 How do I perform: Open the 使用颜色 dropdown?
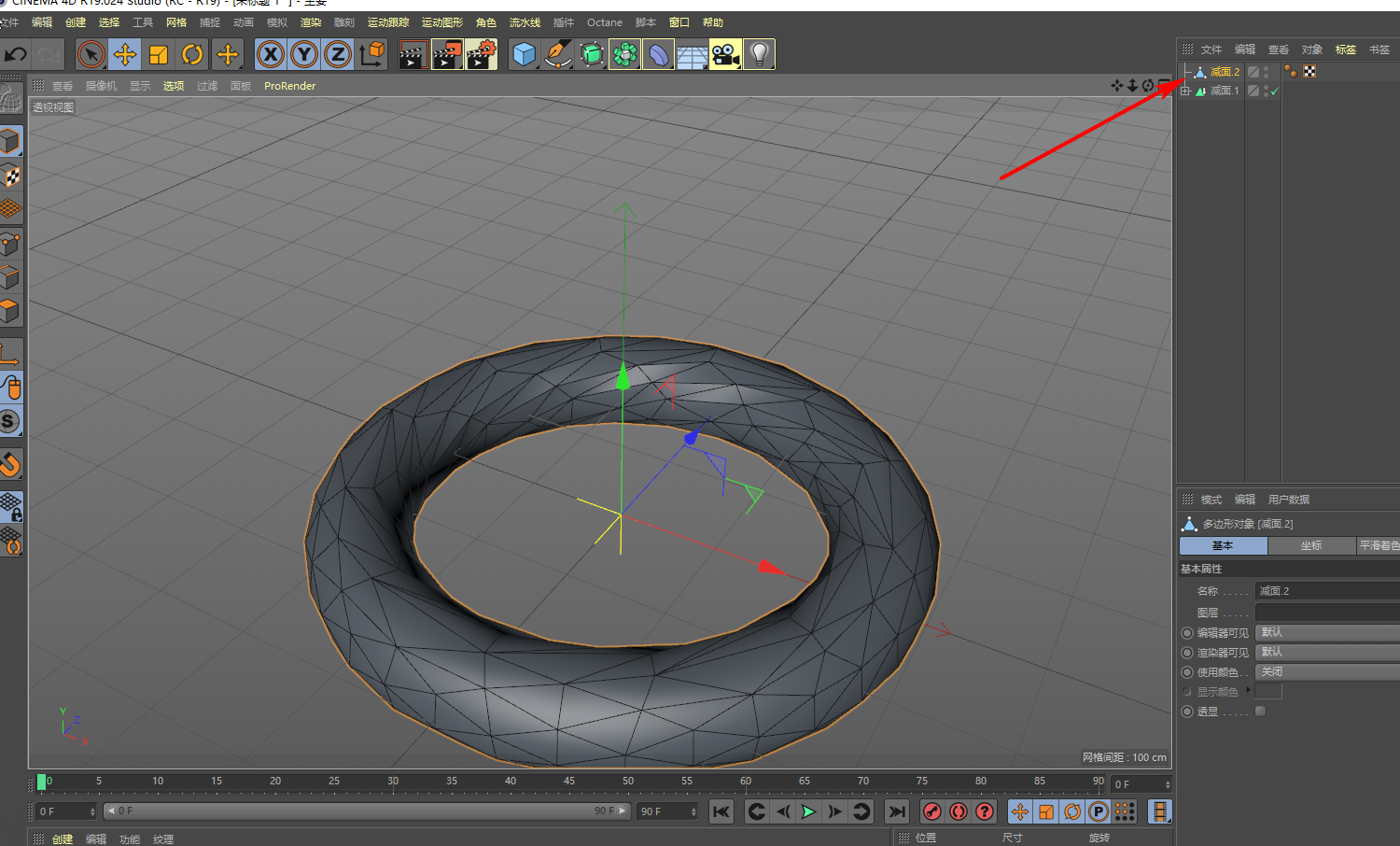[1327, 672]
